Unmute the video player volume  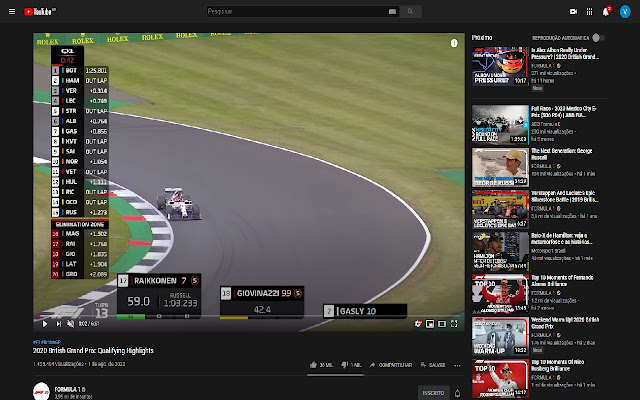71,324
